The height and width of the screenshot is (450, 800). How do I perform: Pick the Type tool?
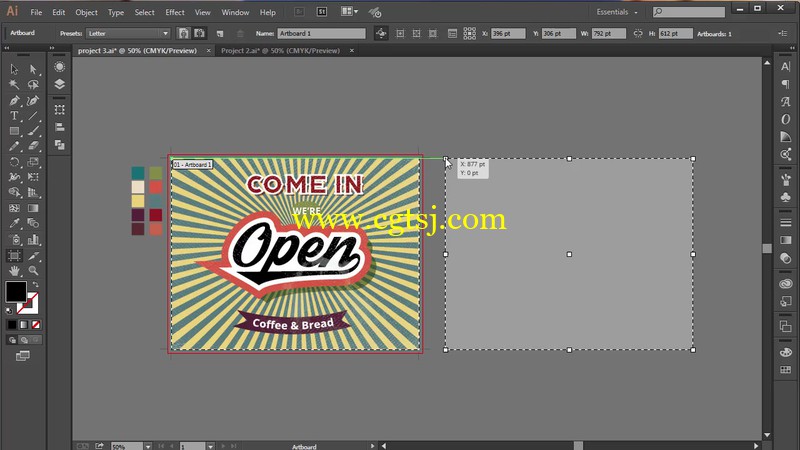14,116
